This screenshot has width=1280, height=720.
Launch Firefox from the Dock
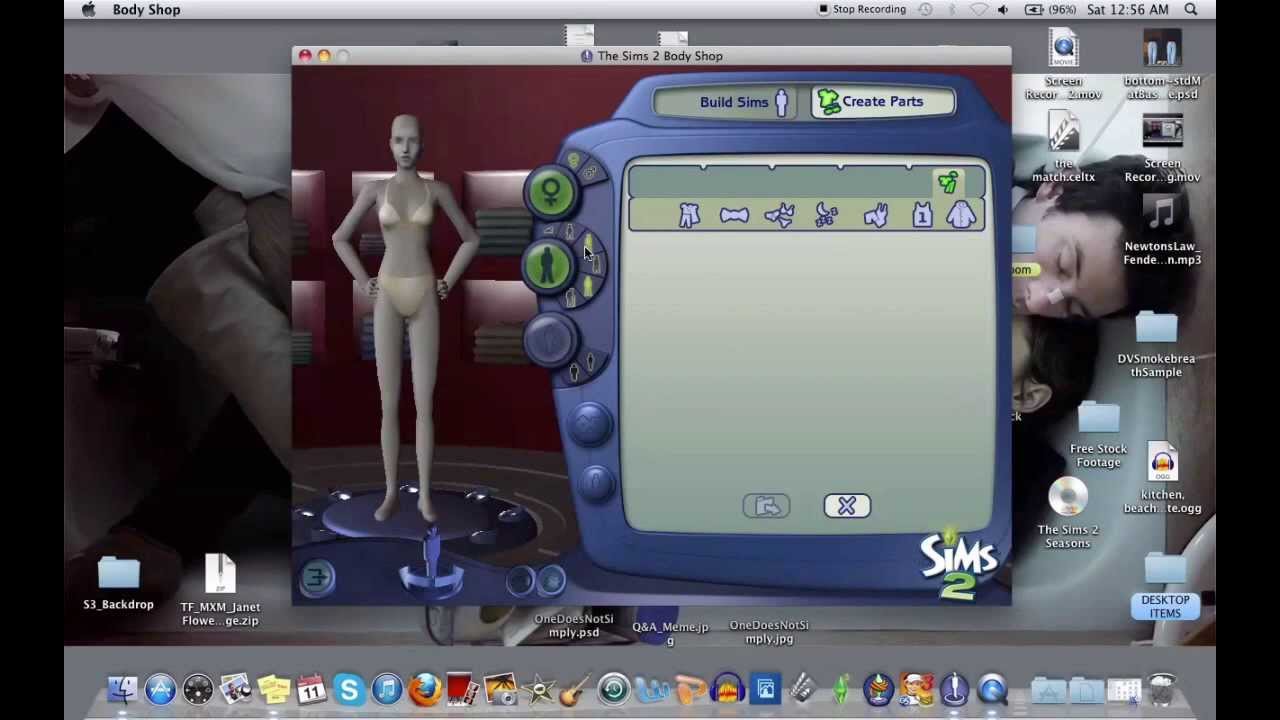[425, 690]
